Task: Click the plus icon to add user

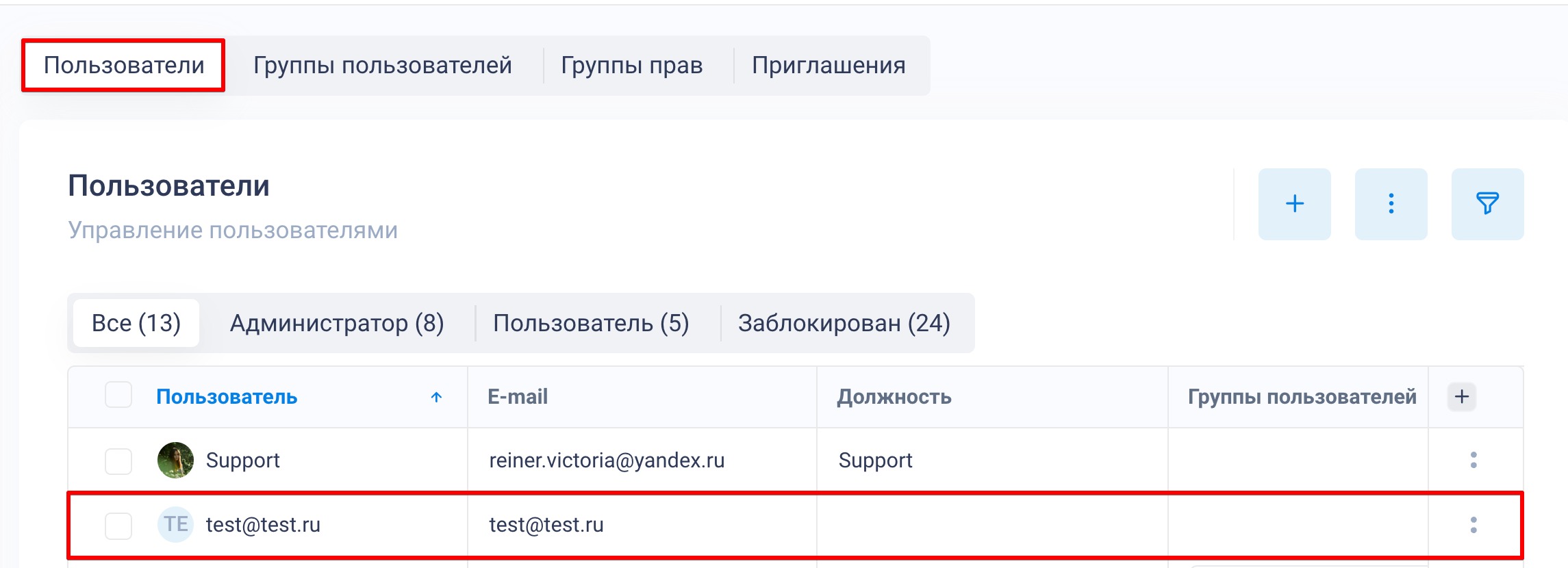Action: [1294, 204]
